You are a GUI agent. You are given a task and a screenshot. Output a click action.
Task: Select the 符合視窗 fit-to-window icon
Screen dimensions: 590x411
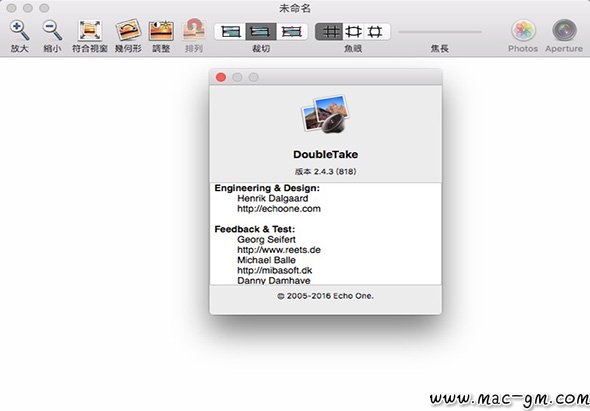tap(90, 30)
